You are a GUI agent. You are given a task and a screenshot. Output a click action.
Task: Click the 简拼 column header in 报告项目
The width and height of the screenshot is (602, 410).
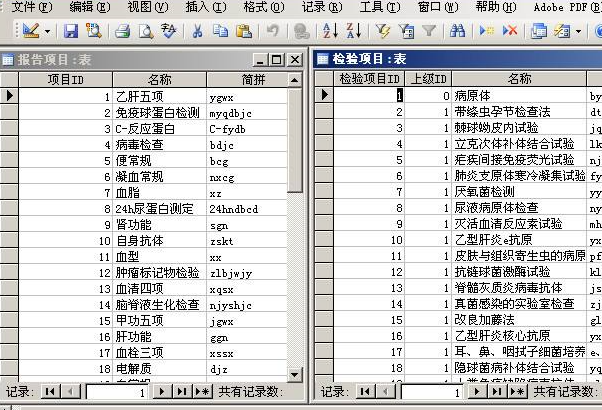[246, 80]
